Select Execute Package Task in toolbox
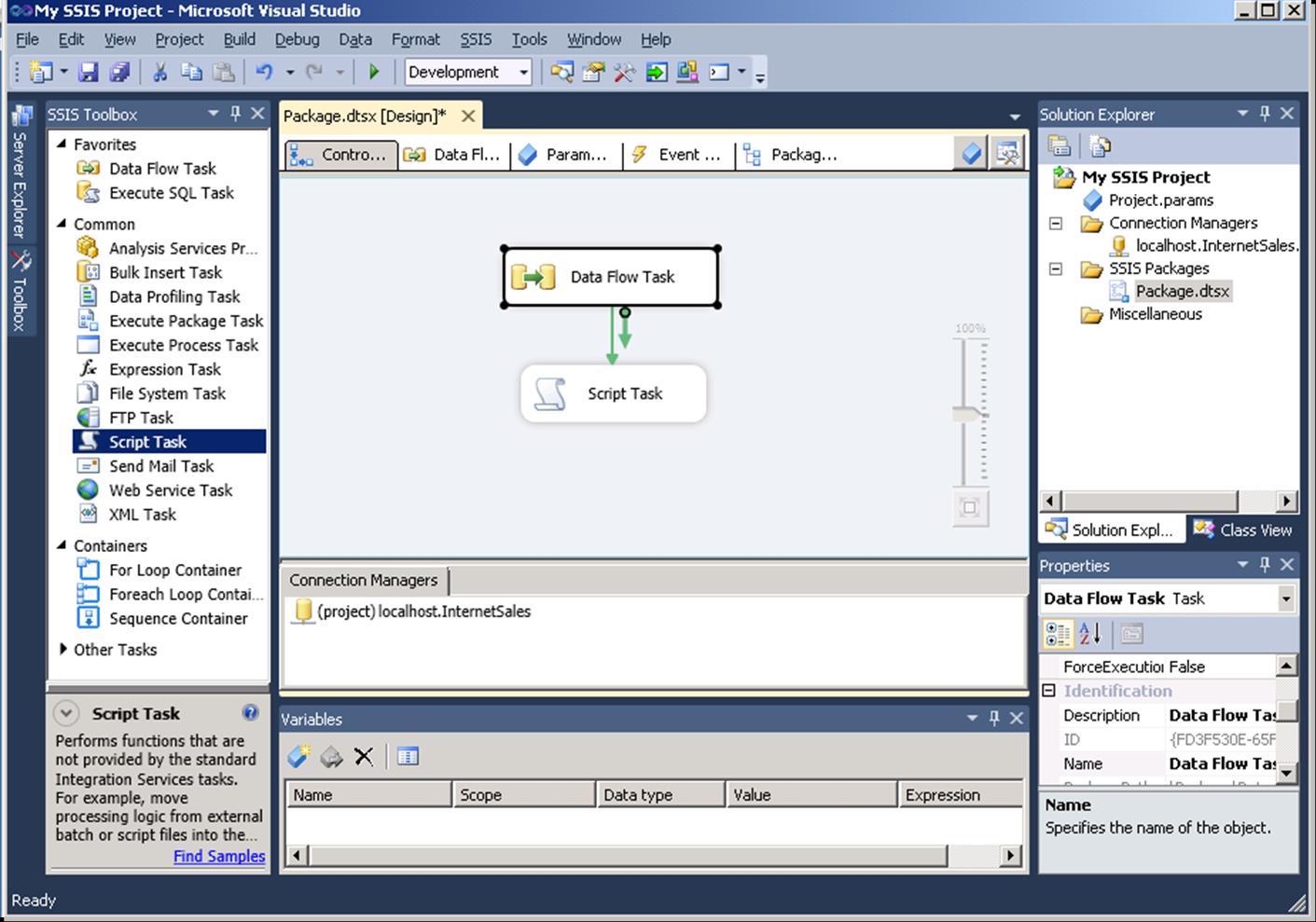 pos(186,321)
